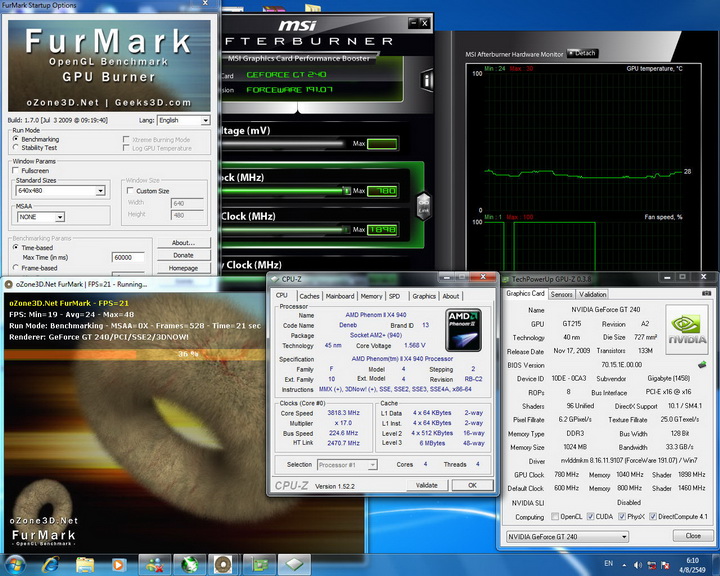Screen dimensions: 720x576
Task: Click CPU-Z Validate button
Action: click(x=427, y=485)
